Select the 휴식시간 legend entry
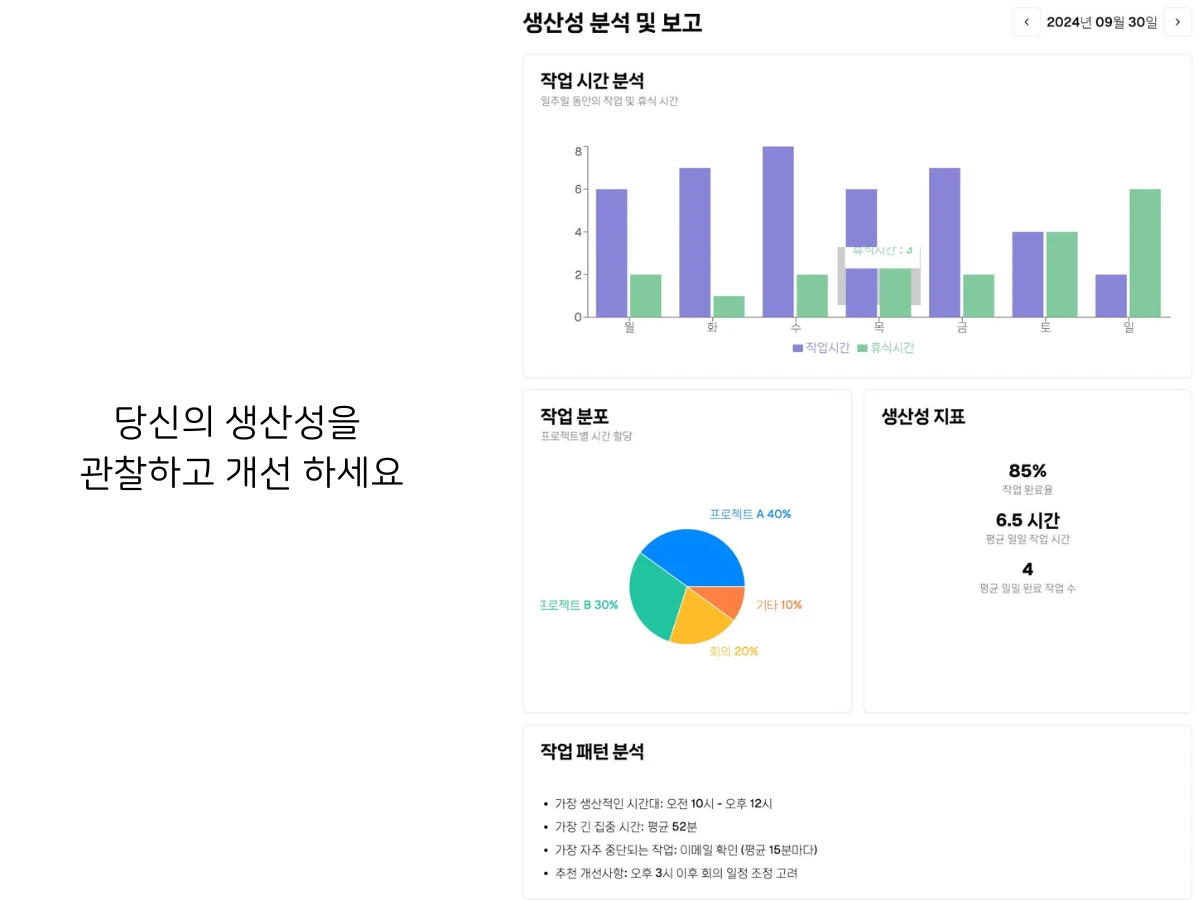The image size is (1200, 900). (886, 348)
